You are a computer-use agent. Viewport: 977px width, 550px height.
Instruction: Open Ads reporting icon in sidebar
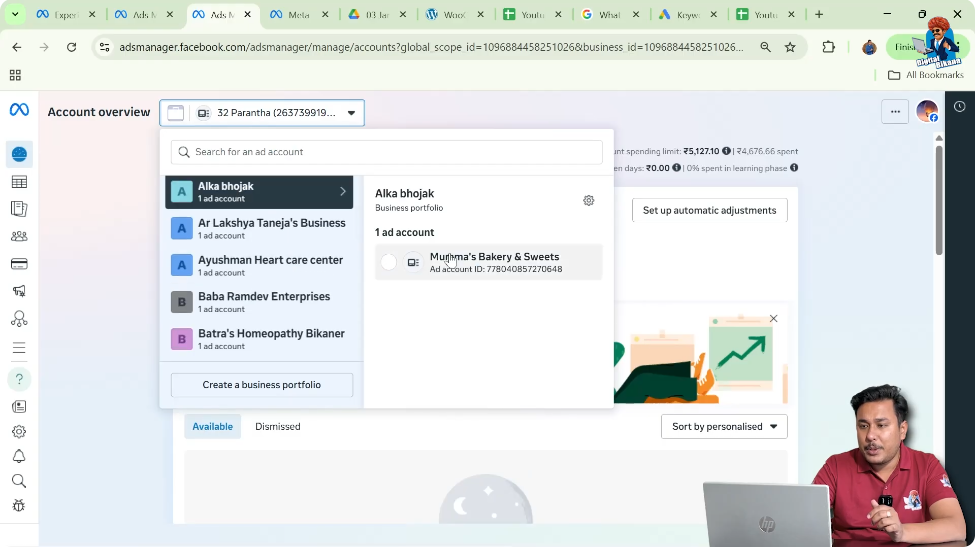click(x=19, y=209)
